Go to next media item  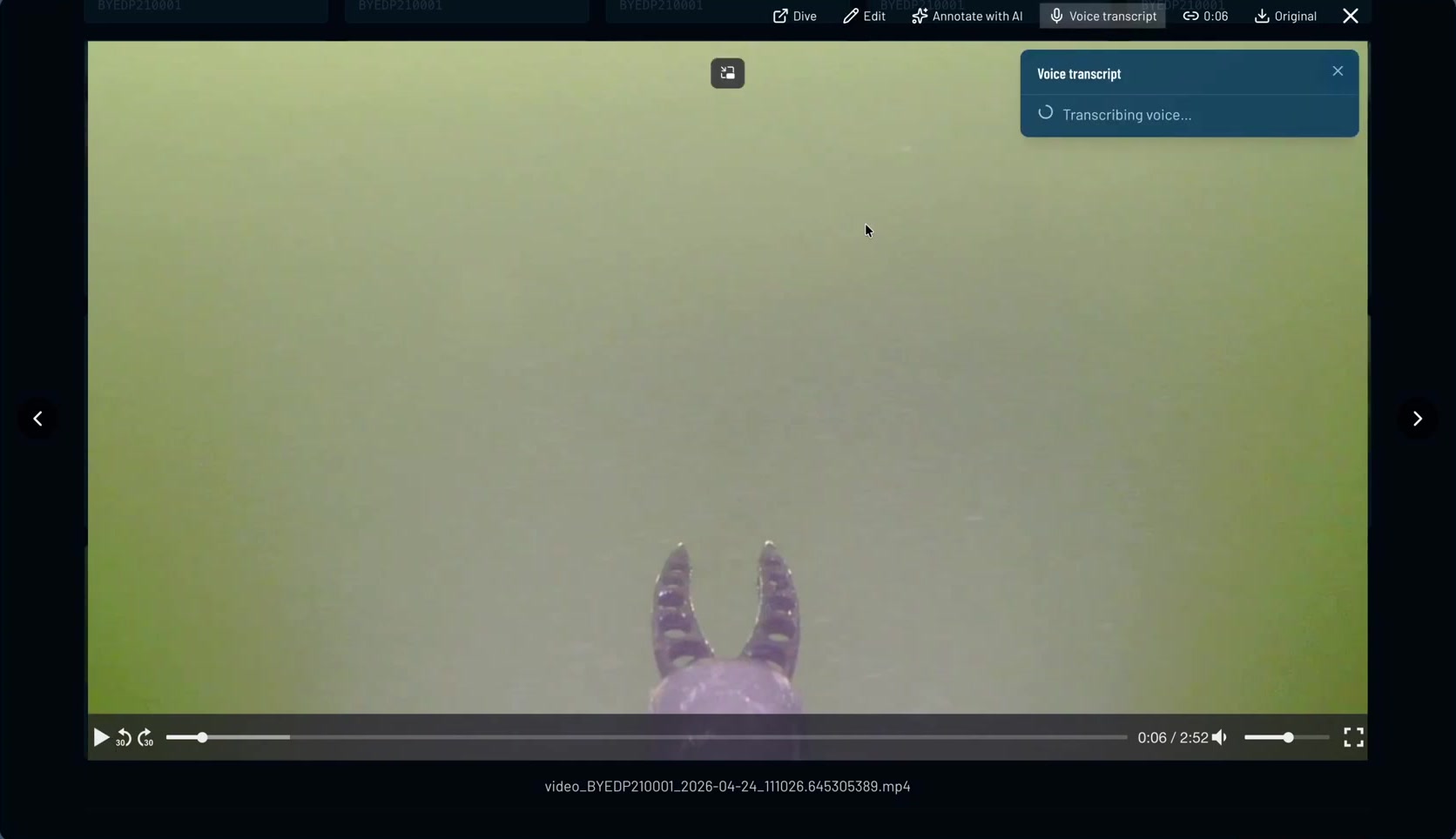(1417, 419)
